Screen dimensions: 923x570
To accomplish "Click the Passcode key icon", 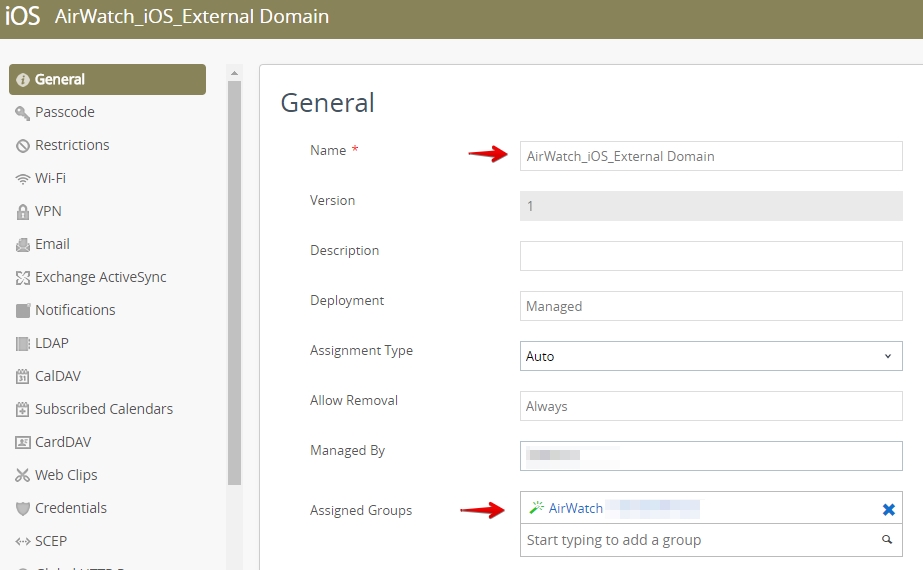I will tap(22, 113).
